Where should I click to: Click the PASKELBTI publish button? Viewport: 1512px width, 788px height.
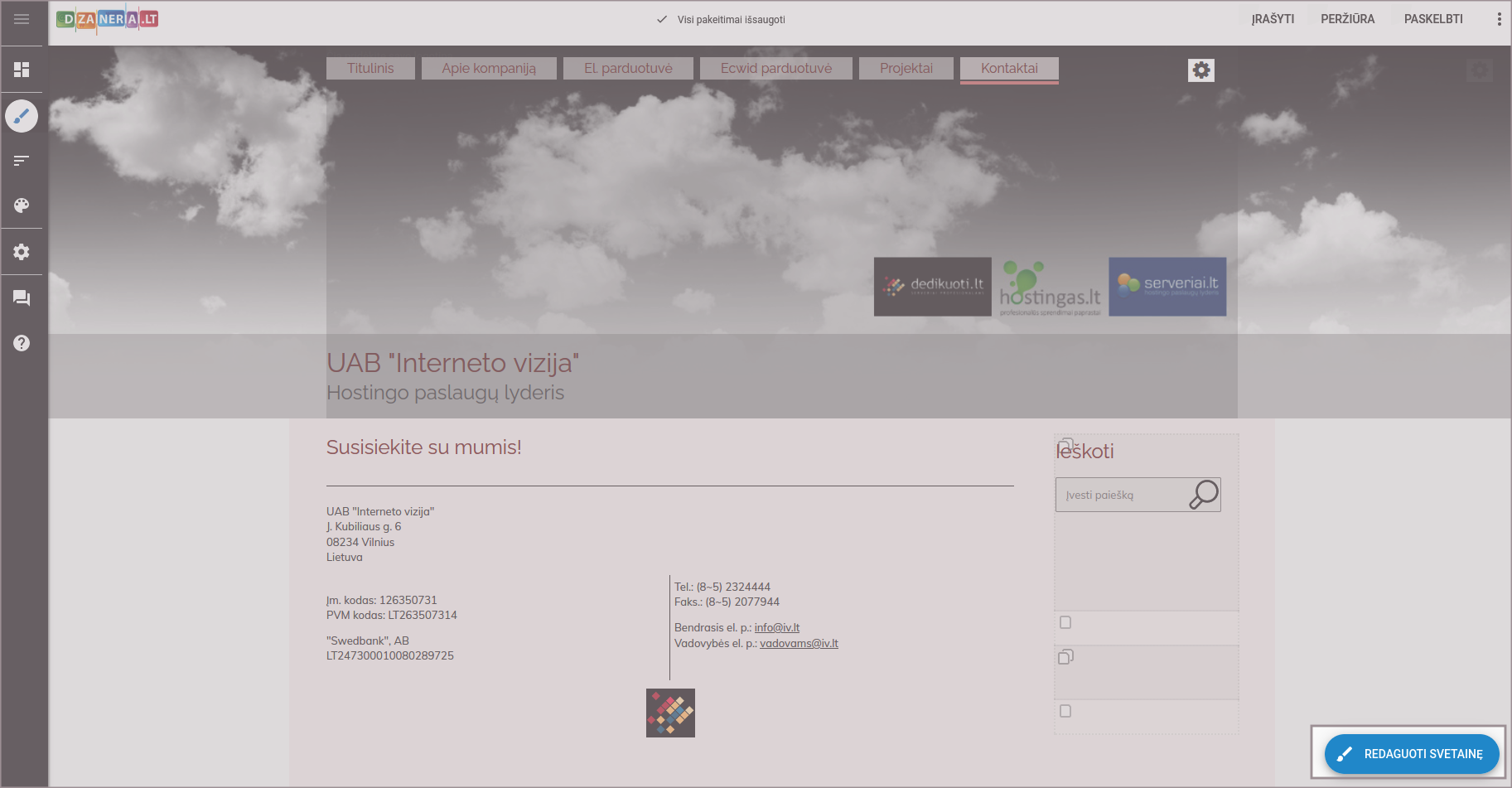pyautogui.click(x=1432, y=19)
